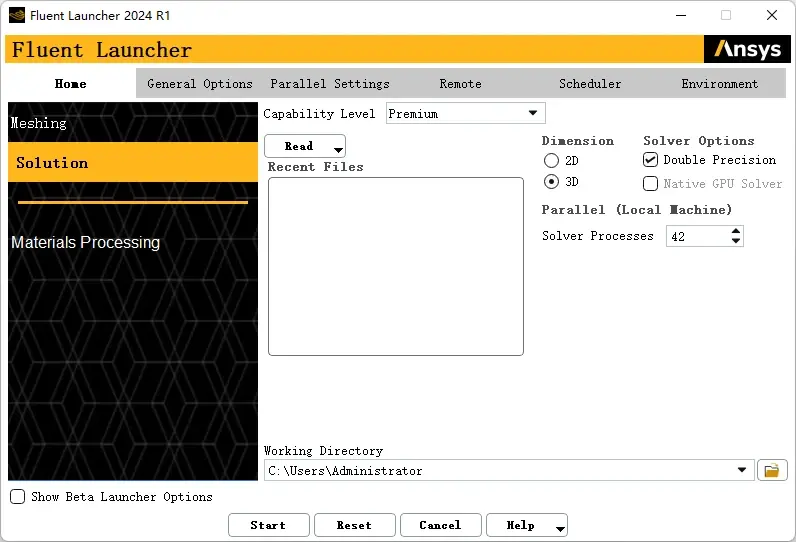This screenshot has width=796, height=542.
Task: Expand the Read button dropdown arrow
Action: pyautogui.click(x=338, y=149)
